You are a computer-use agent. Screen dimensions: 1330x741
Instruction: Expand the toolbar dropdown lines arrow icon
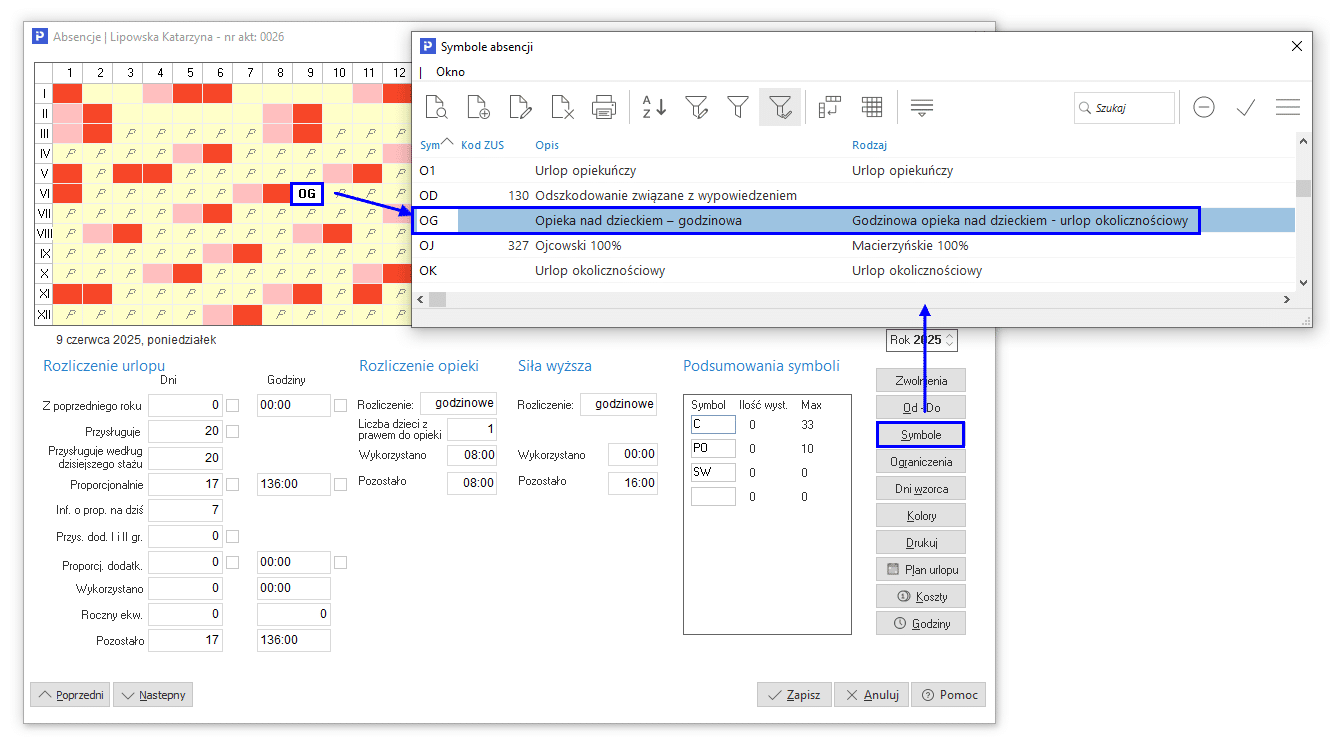pyautogui.click(x=921, y=107)
